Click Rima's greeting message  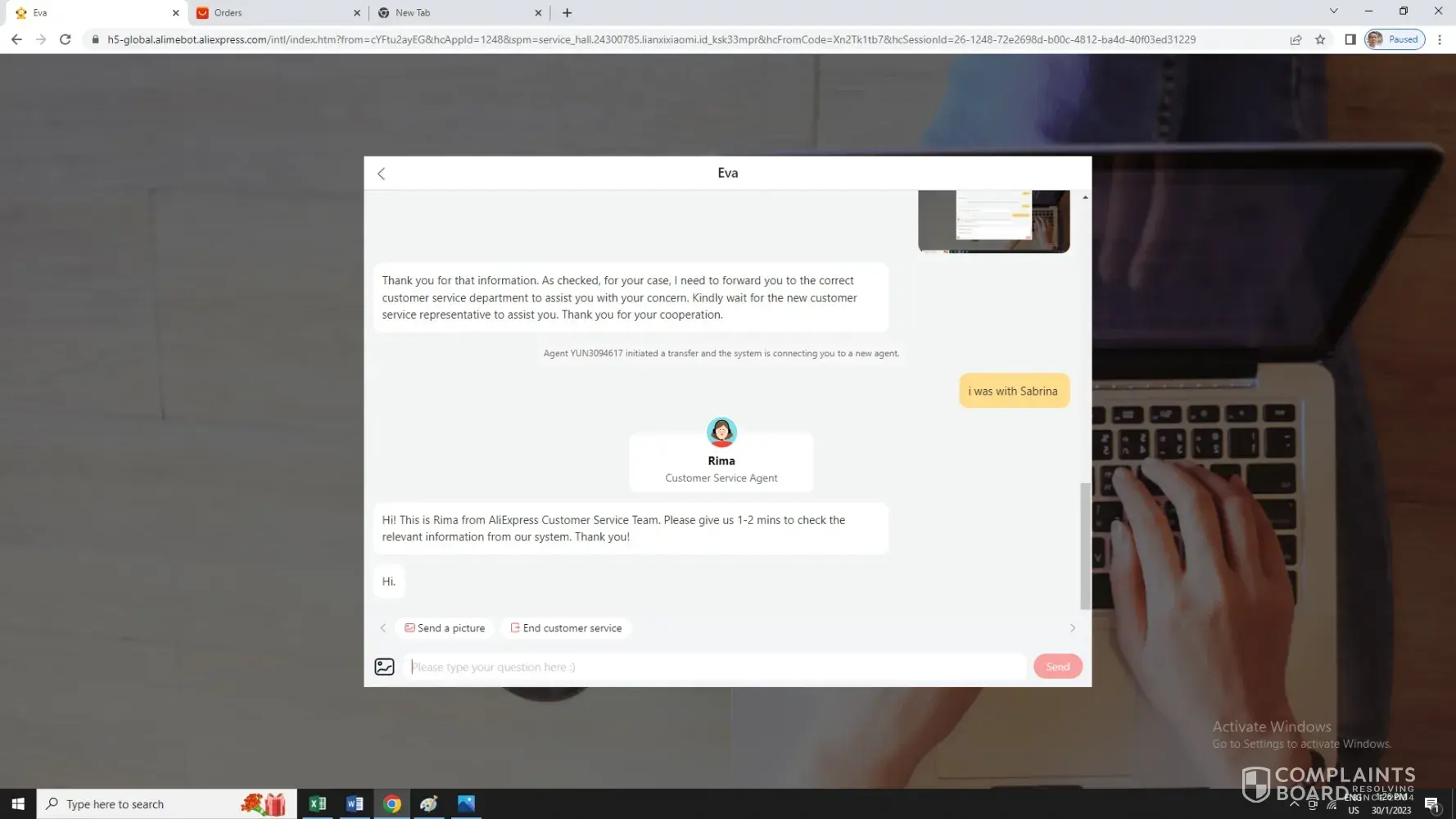pos(631,528)
